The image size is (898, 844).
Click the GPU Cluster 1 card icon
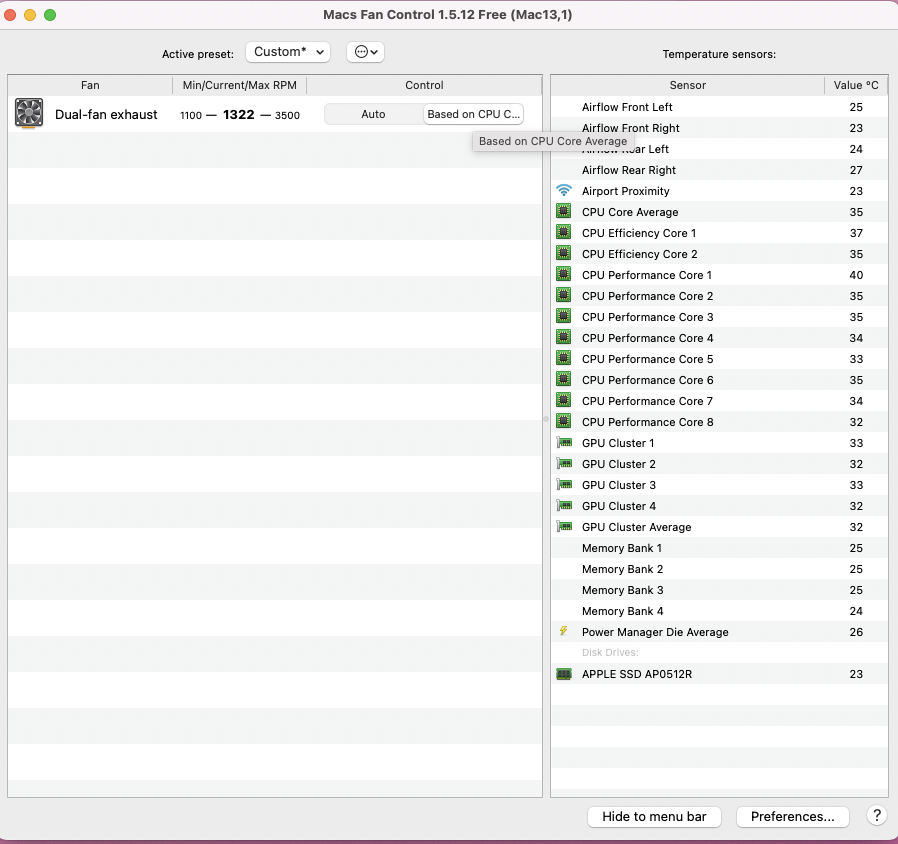[564, 443]
